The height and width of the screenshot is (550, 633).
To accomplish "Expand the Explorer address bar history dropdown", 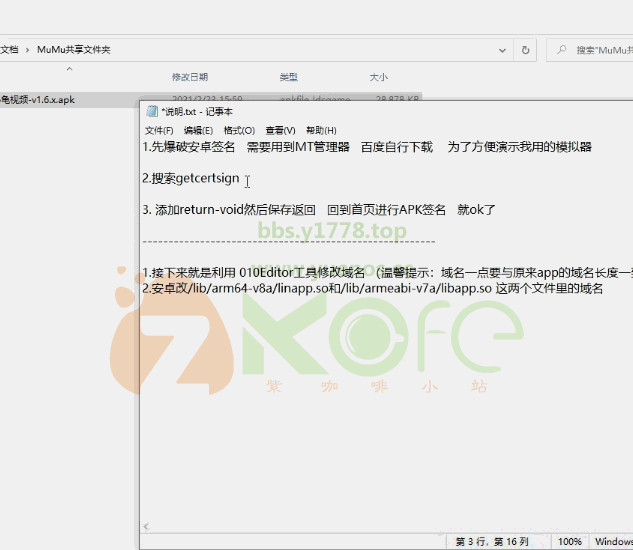I will click(502, 50).
